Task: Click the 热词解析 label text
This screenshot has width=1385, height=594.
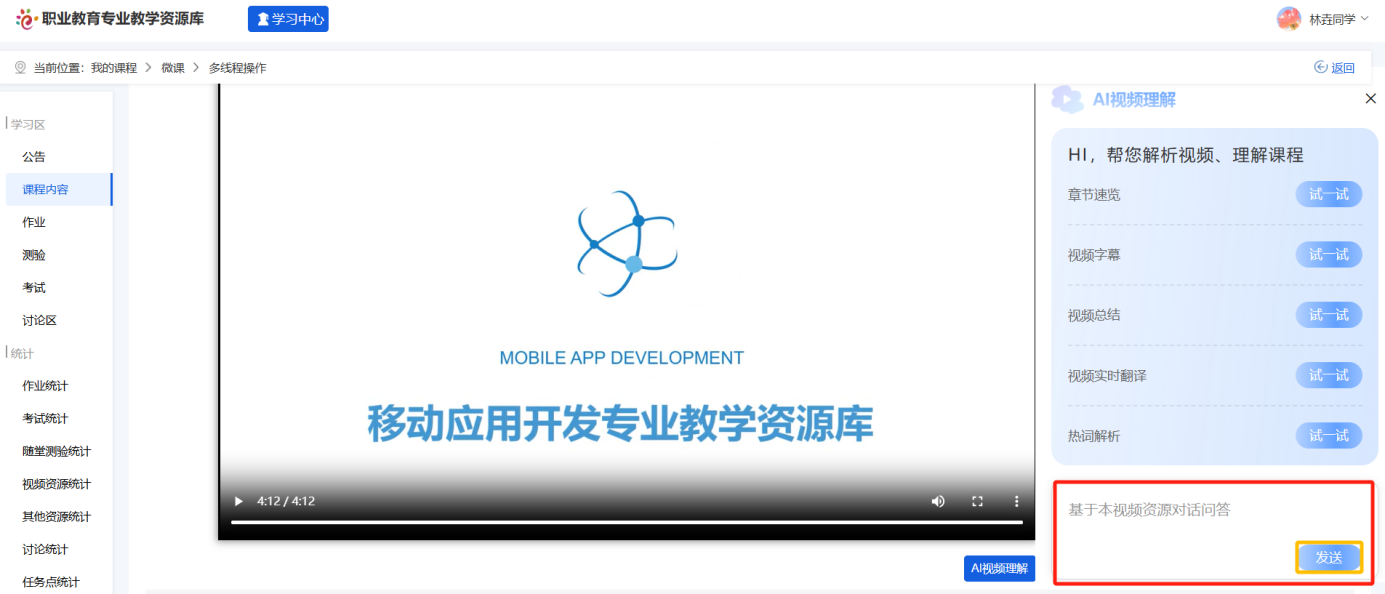Action: click(1094, 436)
